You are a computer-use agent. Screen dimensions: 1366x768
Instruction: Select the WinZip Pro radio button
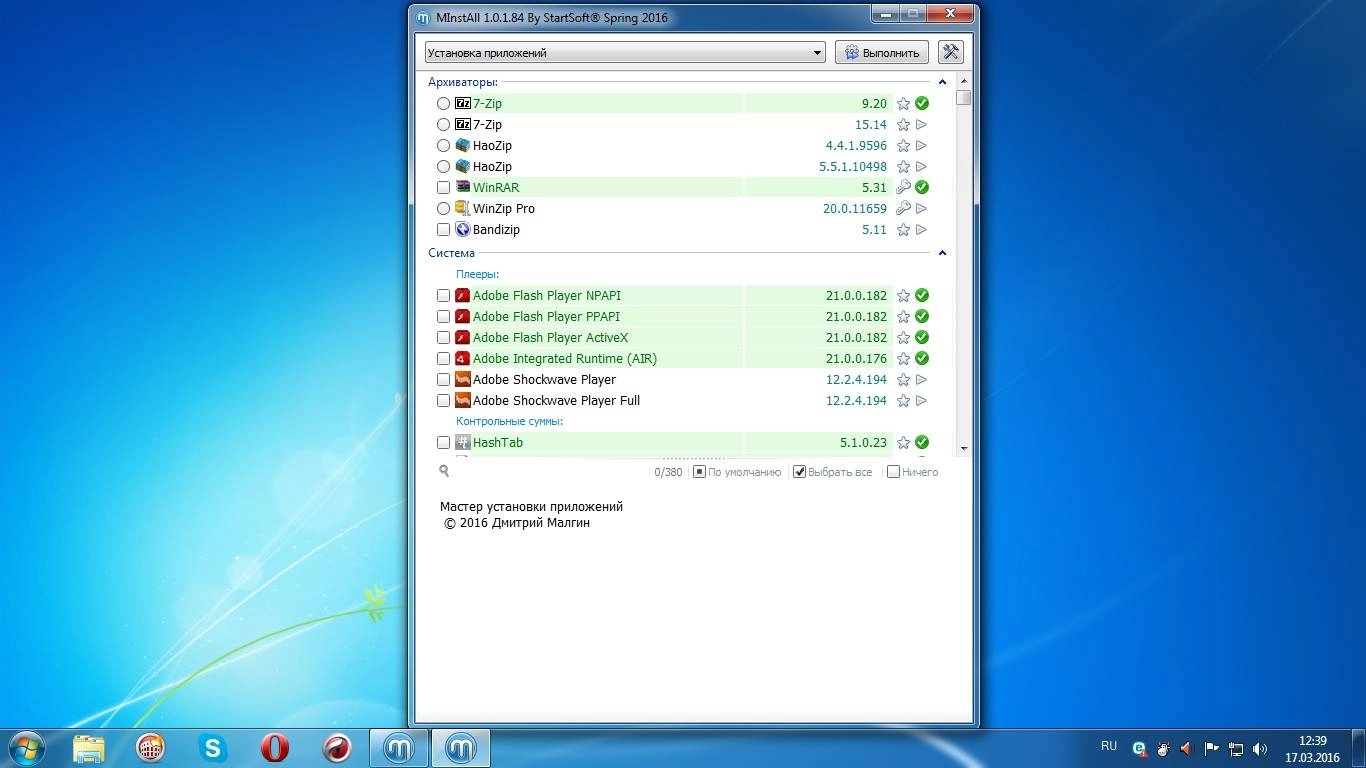tap(443, 208)
